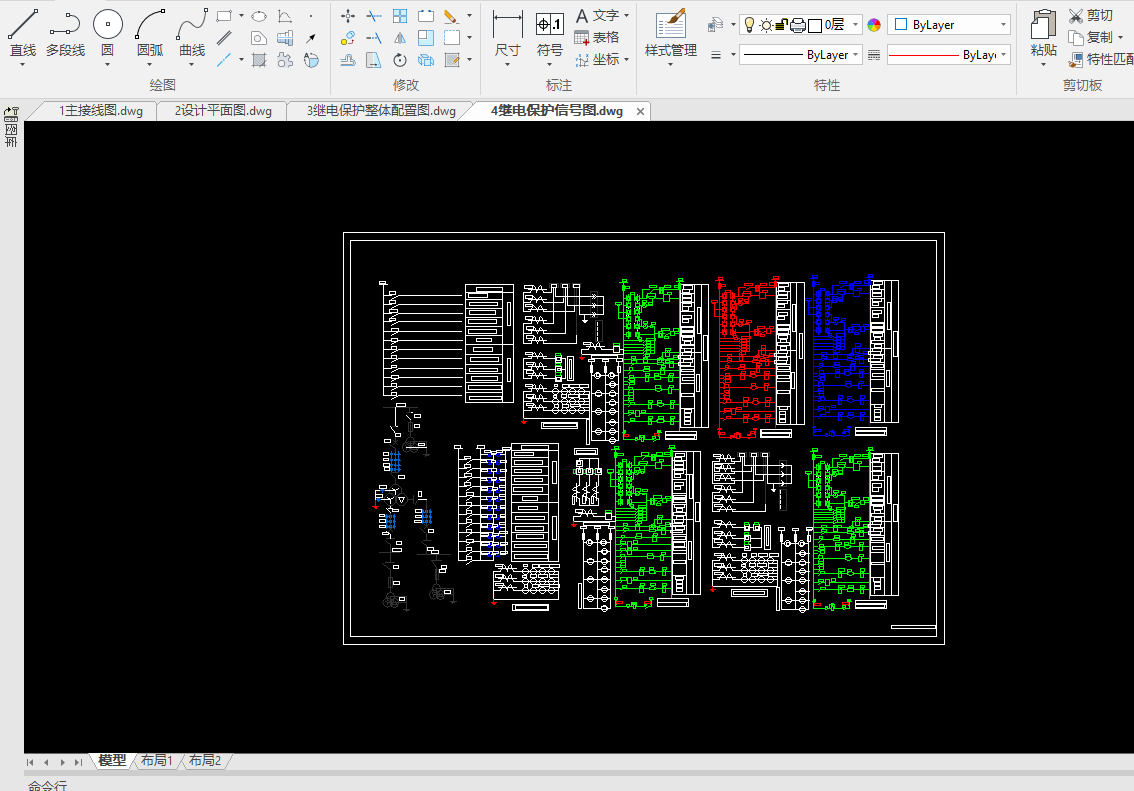Click the 符号 (Symbol) tool
Screen dimensions: 1134x791
[550, 35]
